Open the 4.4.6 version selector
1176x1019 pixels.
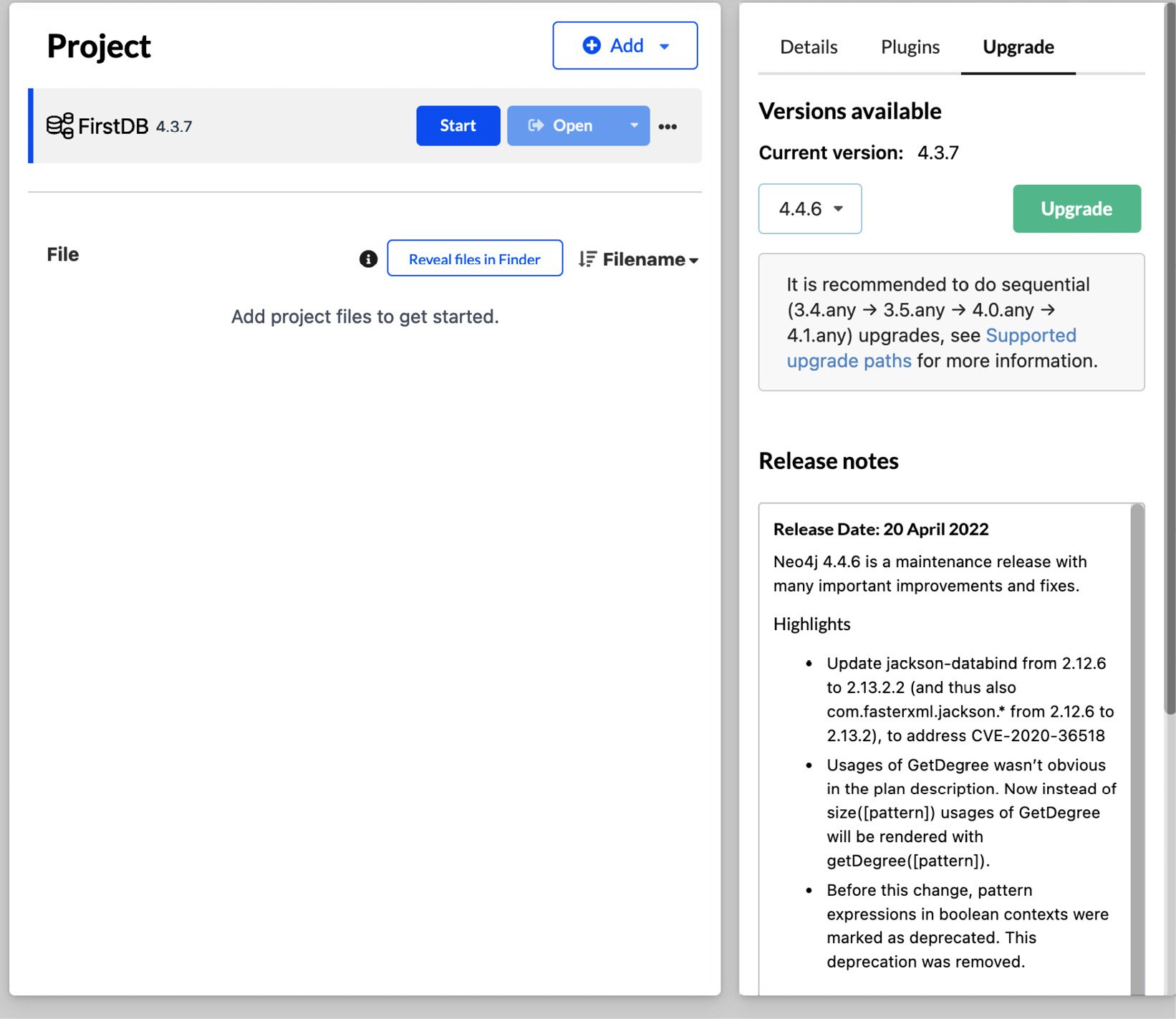coord(810,209)
